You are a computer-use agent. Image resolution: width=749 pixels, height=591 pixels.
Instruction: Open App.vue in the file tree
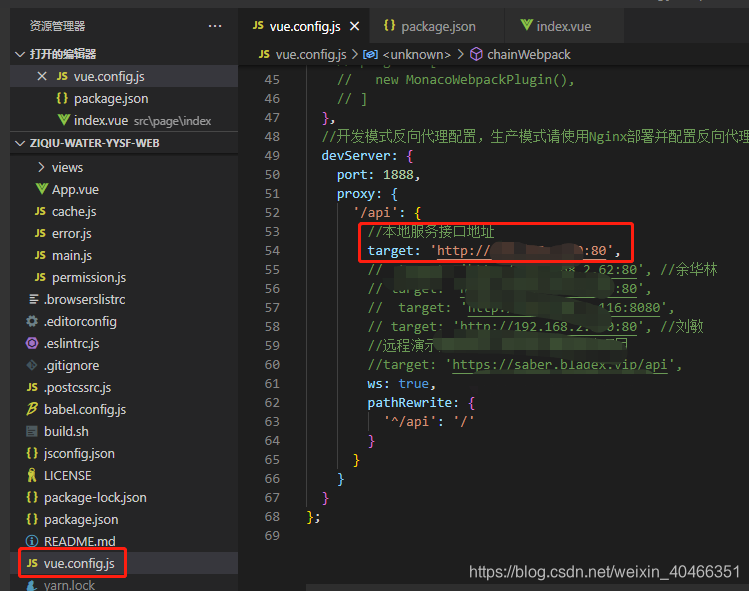pyautogui.click(x=124, y=189)
